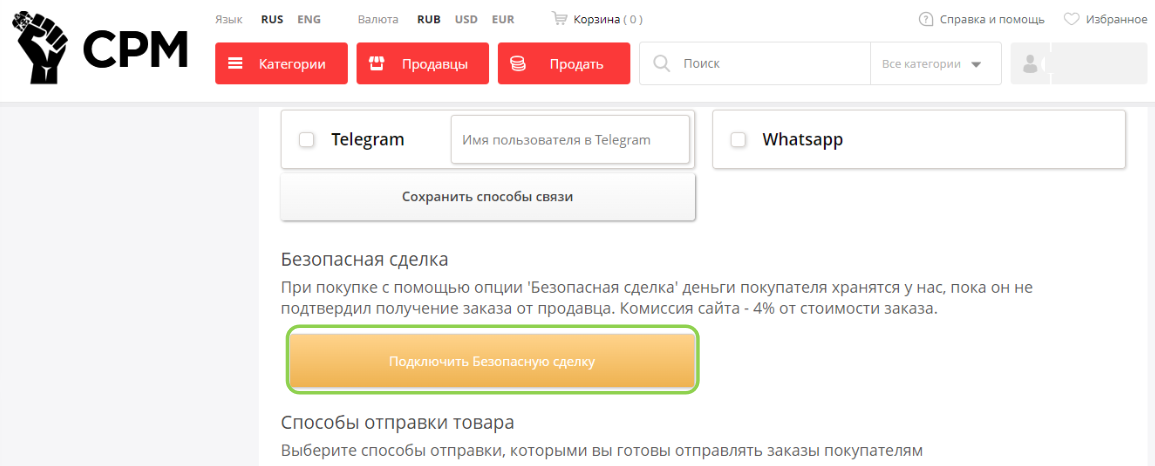The width and height of the screenshot is (1155, 466).
Task: Open the Продавцы sellers page
Action: coord(423,63)
